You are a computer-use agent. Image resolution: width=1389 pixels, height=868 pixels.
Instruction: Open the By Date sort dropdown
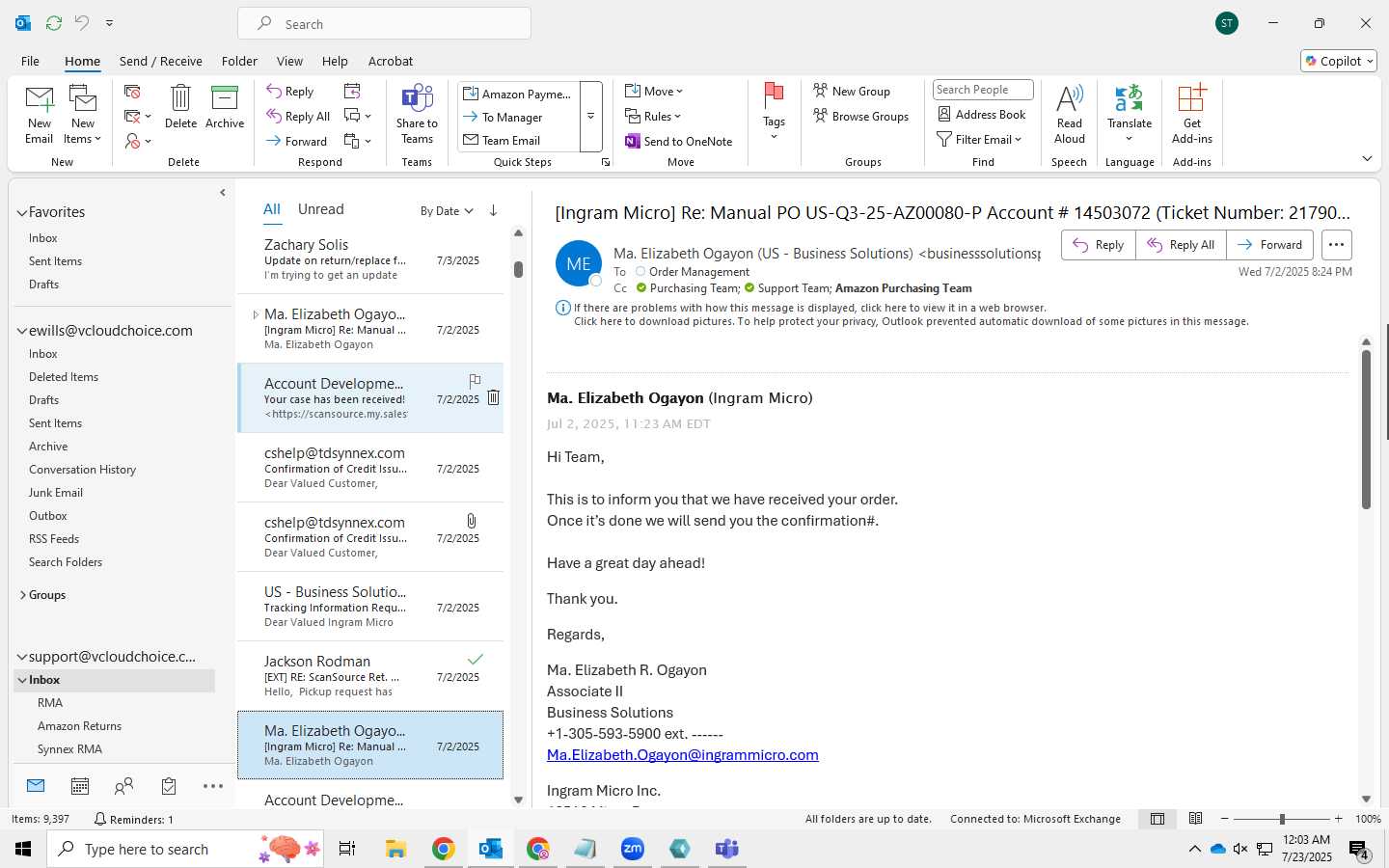(x=447, y=210)
